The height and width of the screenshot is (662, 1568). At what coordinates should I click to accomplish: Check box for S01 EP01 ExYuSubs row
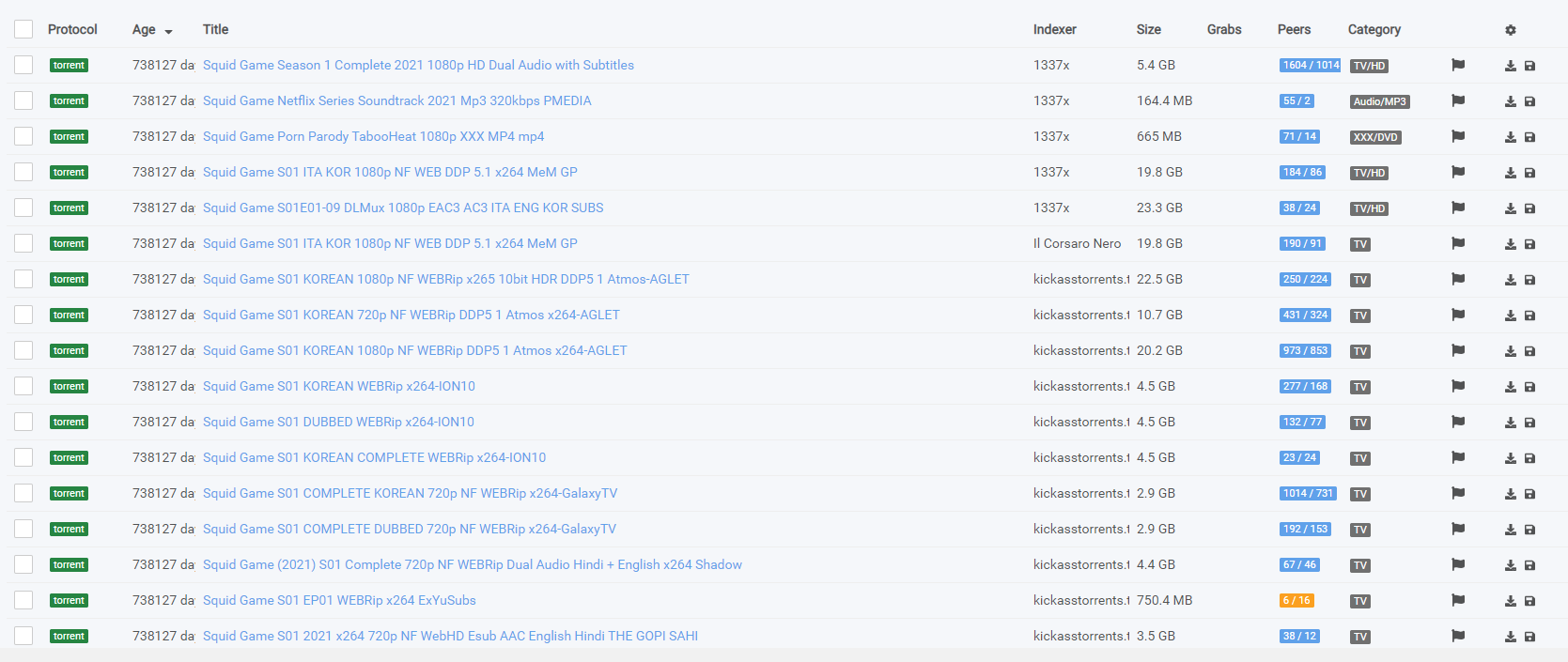[x=23, y=600]
